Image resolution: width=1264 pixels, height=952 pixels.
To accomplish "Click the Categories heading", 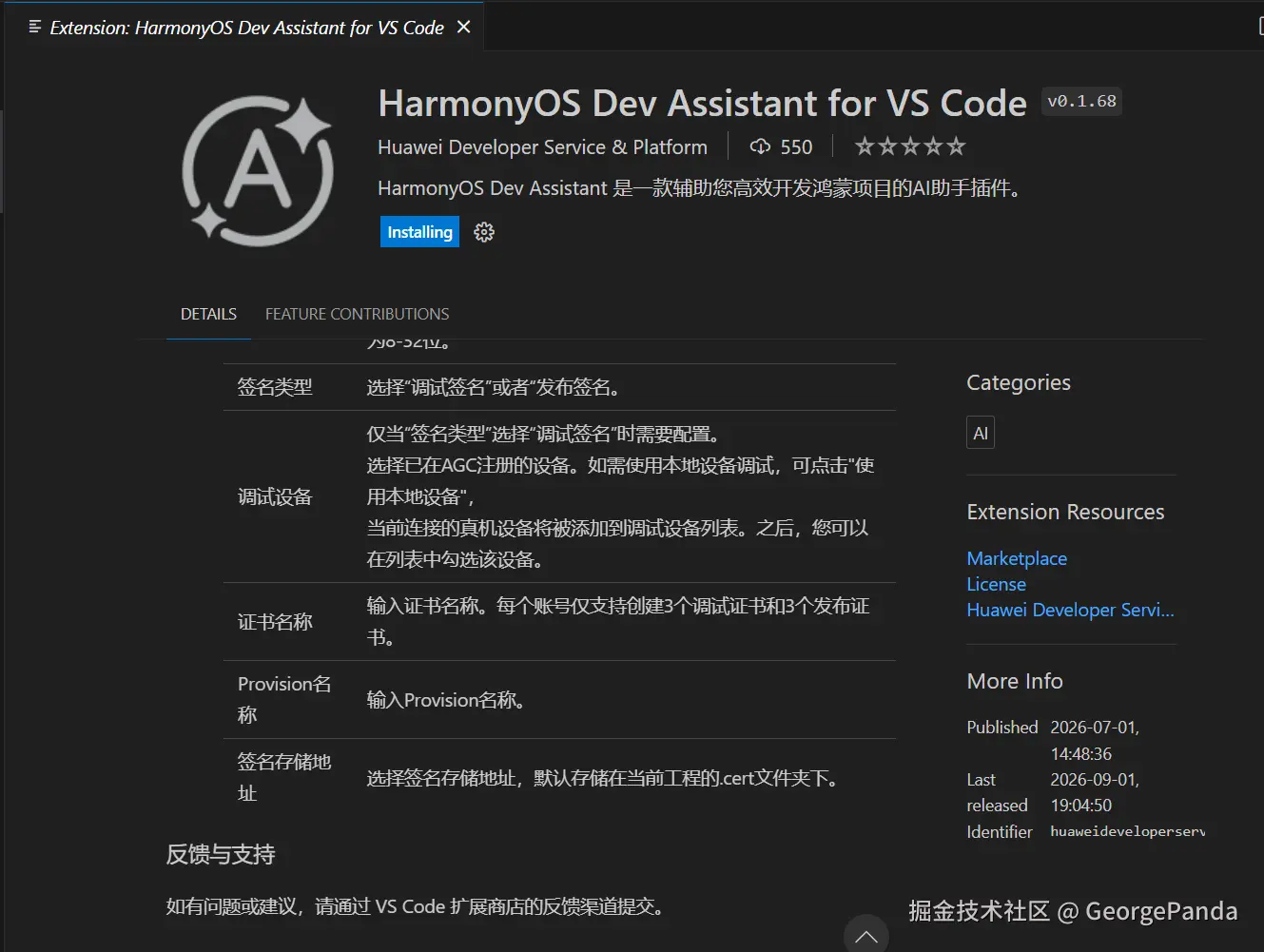I will pyautogui.click(x=1019, y=382).
